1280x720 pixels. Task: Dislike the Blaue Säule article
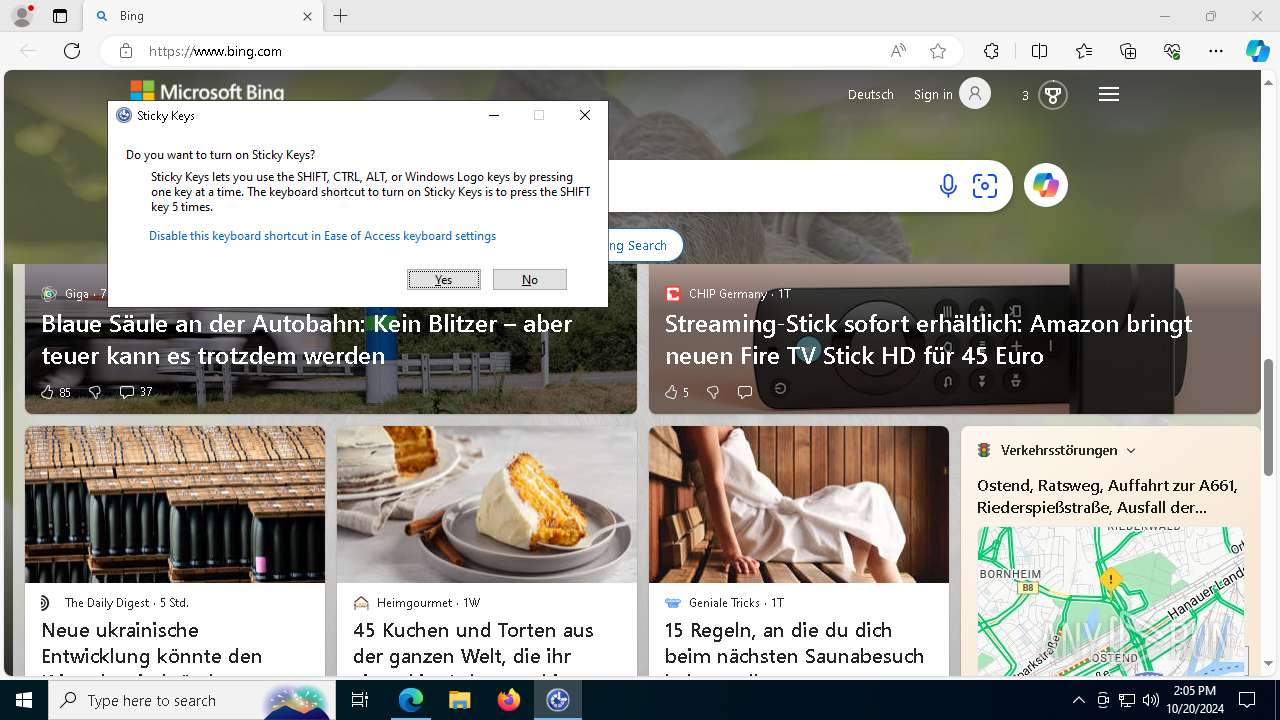pos(95,392)
